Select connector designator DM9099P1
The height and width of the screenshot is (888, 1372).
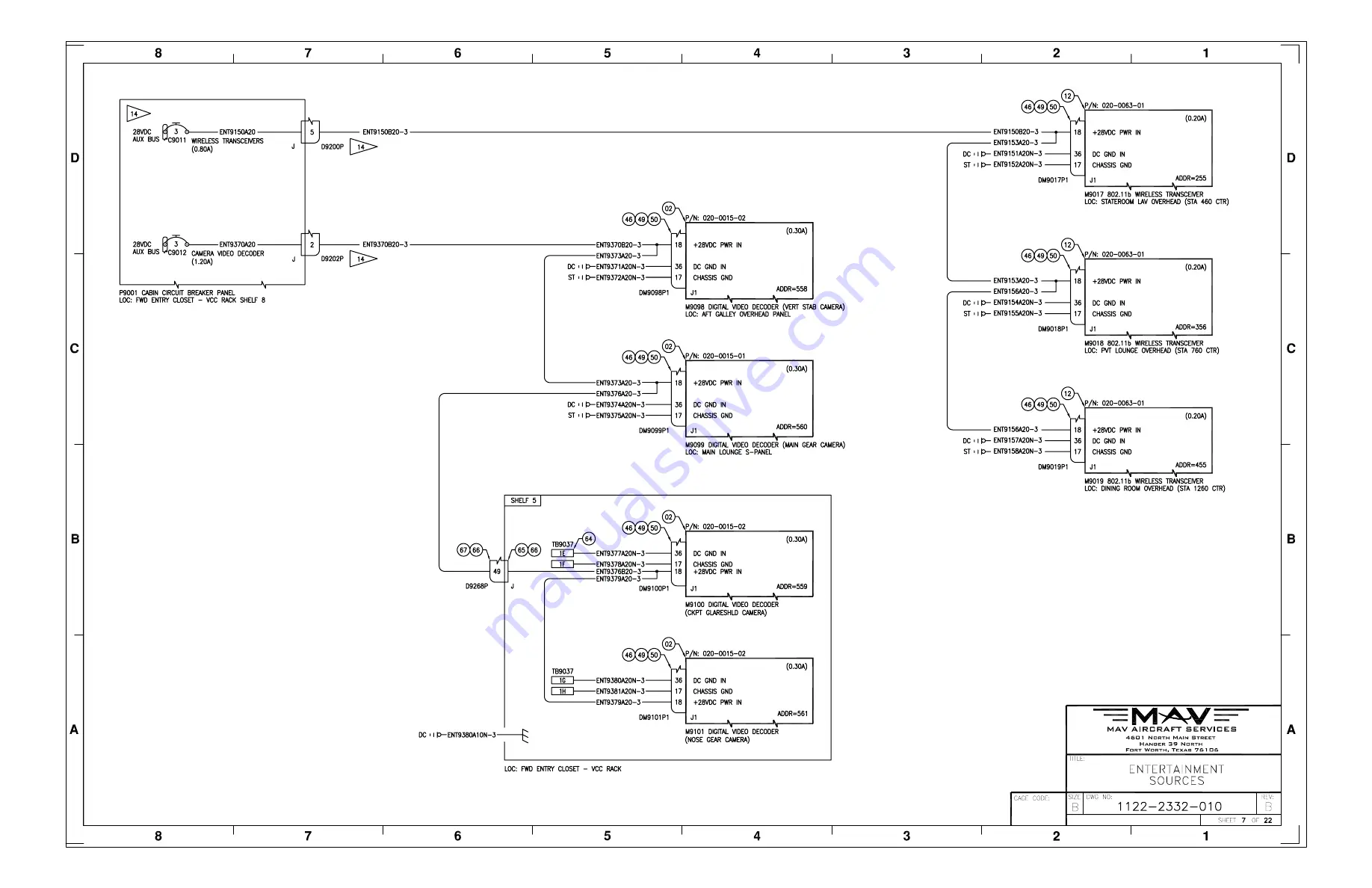(654, 431)
